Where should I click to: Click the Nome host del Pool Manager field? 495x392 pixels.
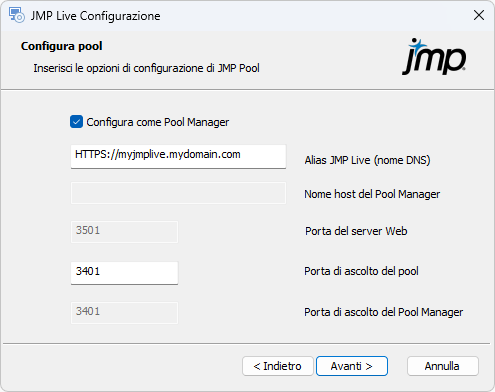pos(178,193)
